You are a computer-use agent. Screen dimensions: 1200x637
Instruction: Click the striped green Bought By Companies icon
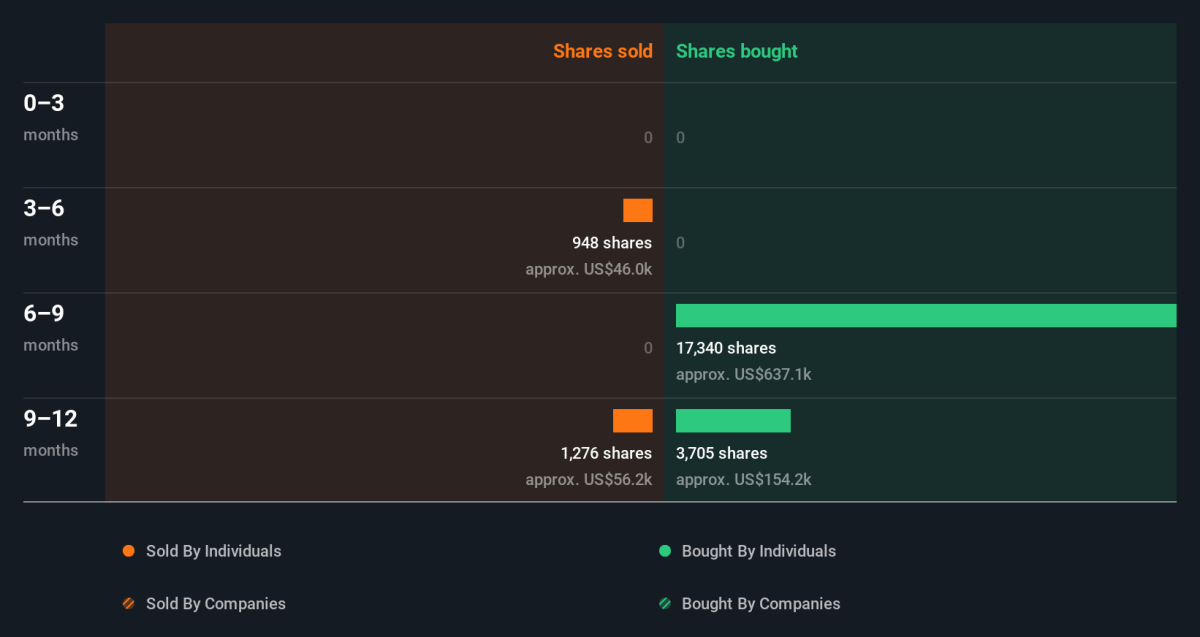[664, 604]
